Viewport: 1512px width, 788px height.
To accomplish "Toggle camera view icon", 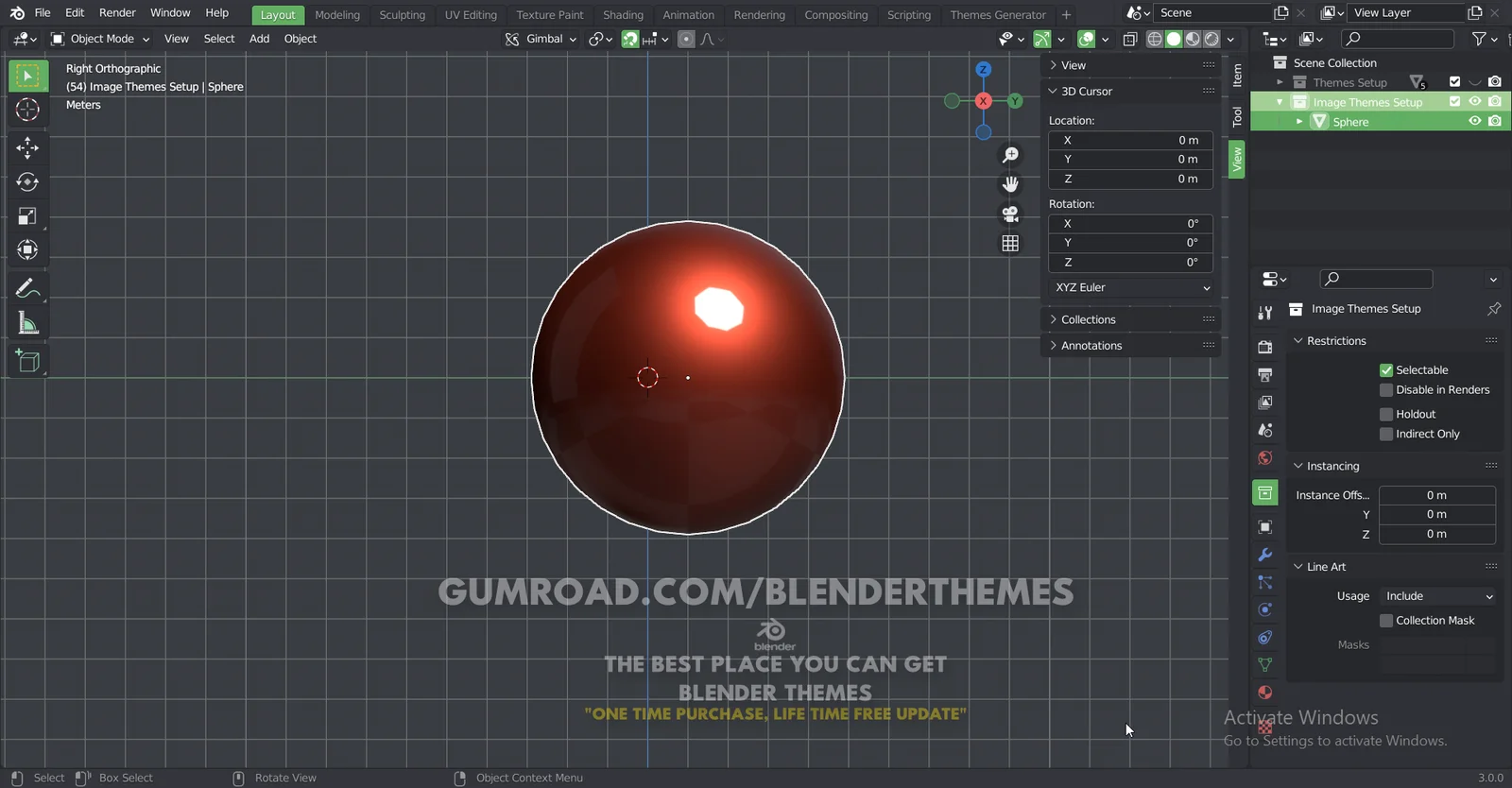I will click(1010, 214).
